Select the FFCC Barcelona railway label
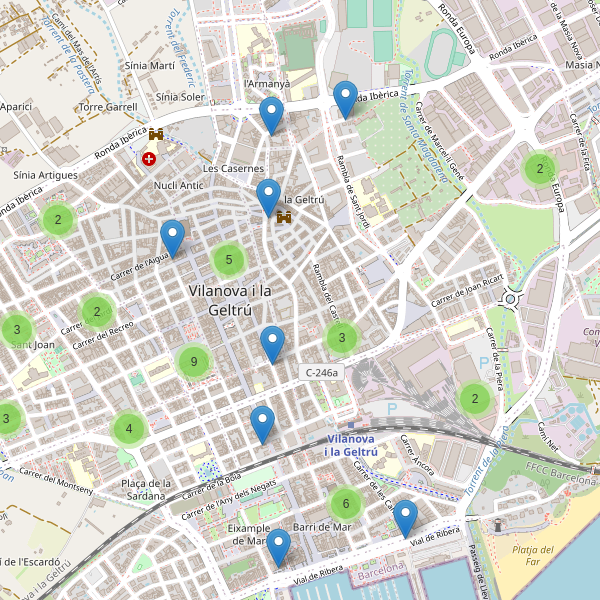Image resolution: width=600 pixels, height=600 pixels. tap(560, 474)
